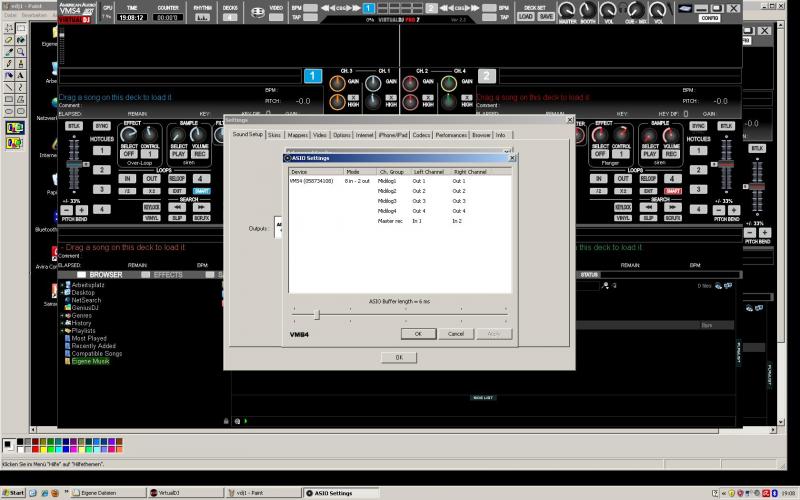Viewport: 800px width, 500px height.
Task: Switch to the EFFECTS panel tab
Action: [x=162, y=274]
